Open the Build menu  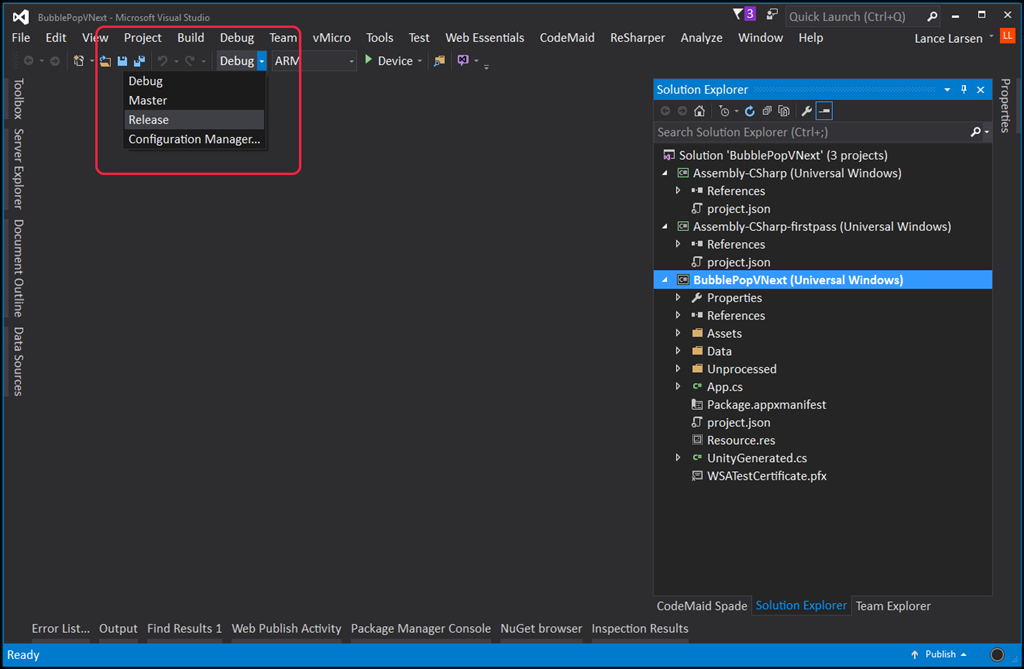[191, 38]
